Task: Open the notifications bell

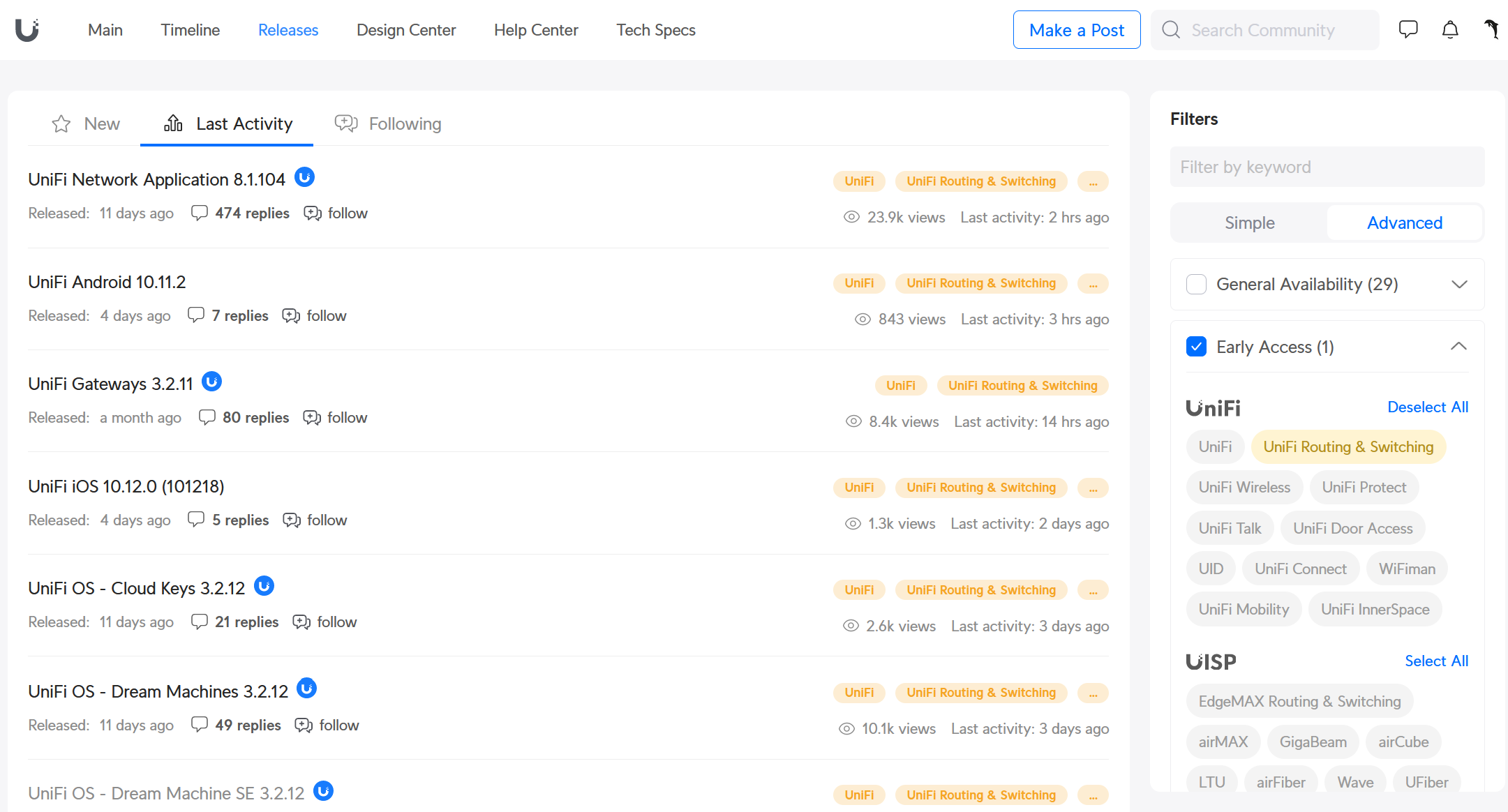Action: pyautogui.click(x=1450, y=29)
